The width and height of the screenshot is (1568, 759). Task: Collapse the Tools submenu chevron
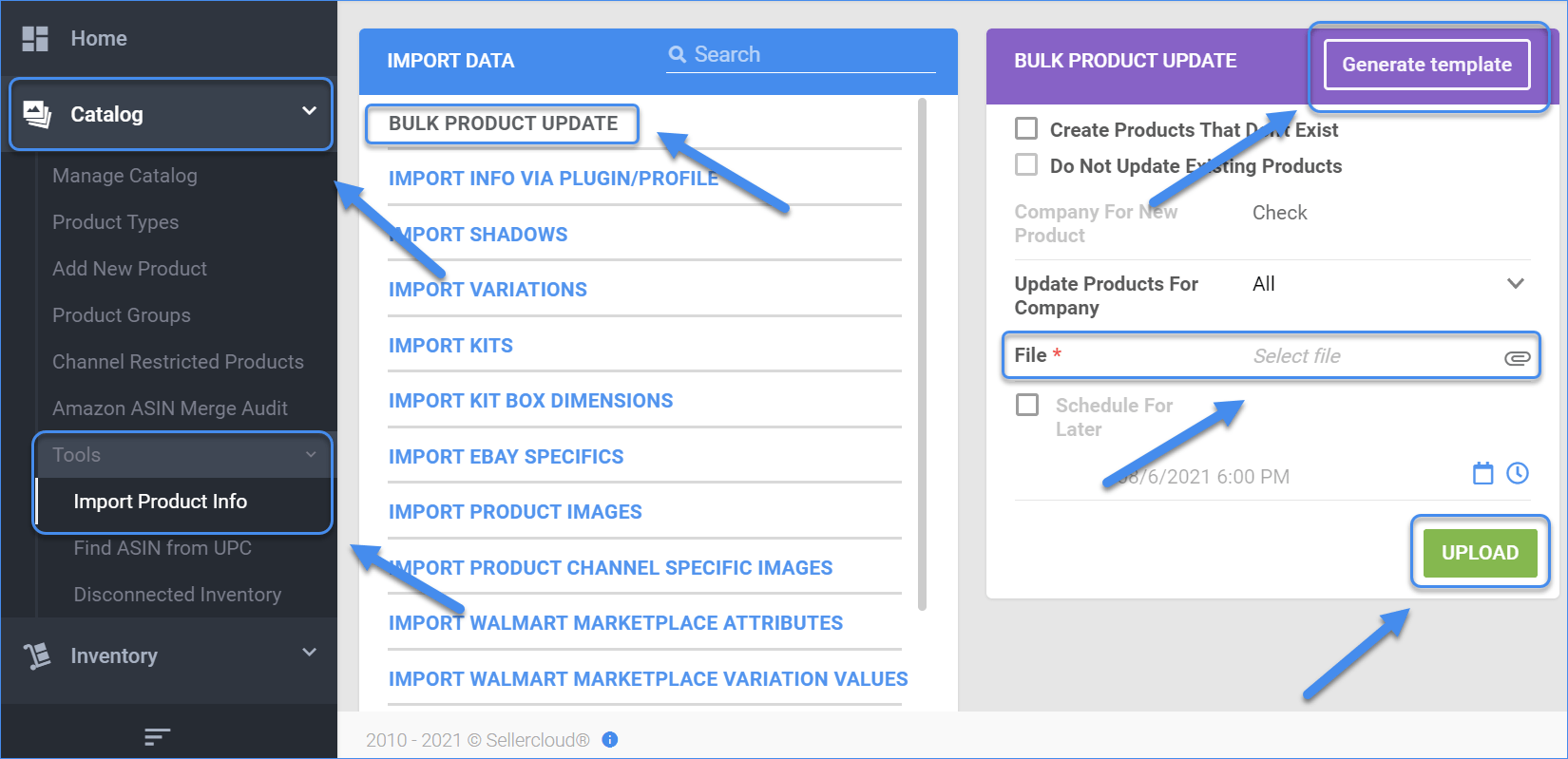coord(311,455)
